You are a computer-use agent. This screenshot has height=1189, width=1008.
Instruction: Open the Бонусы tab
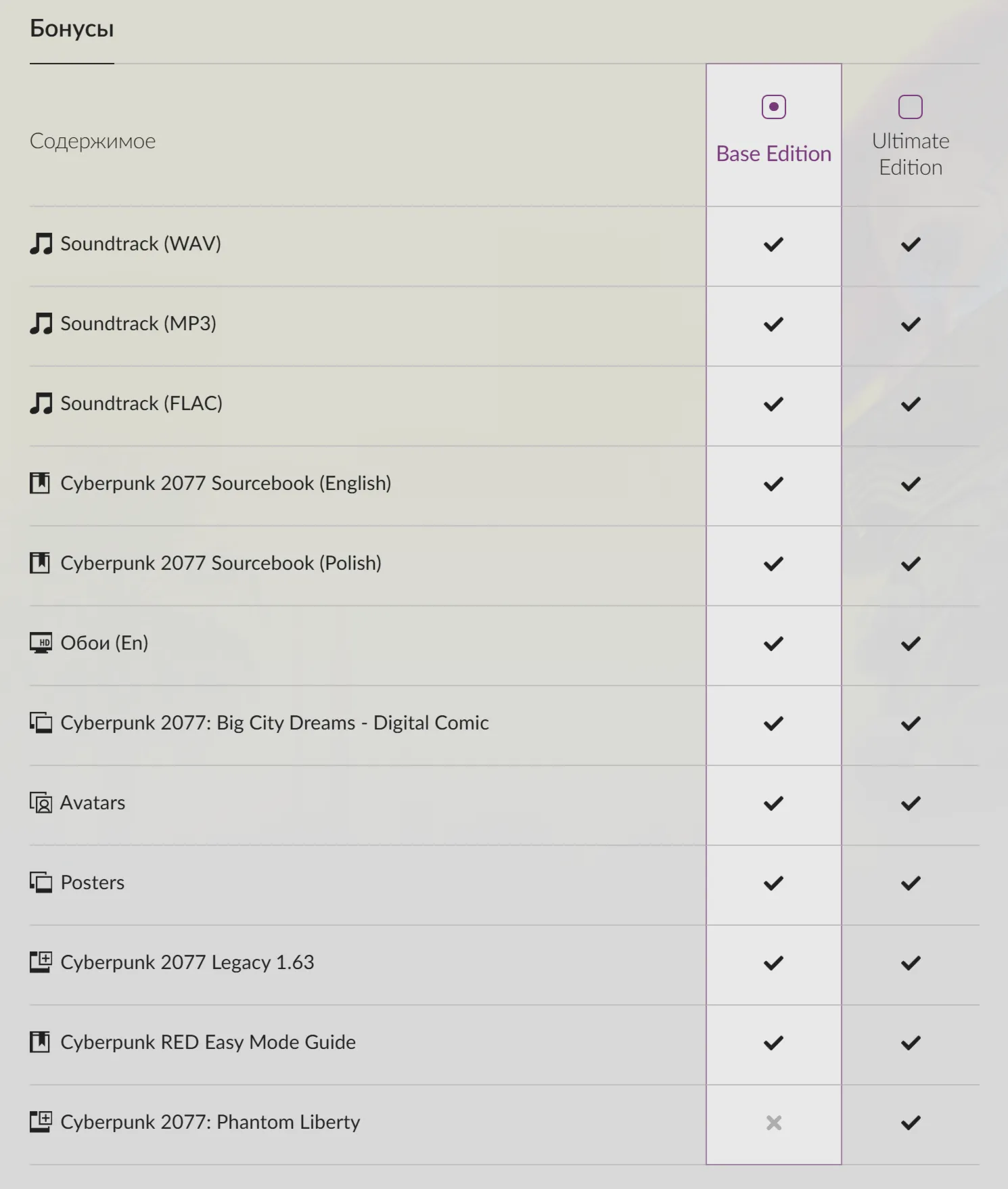[x=72, y=28]
